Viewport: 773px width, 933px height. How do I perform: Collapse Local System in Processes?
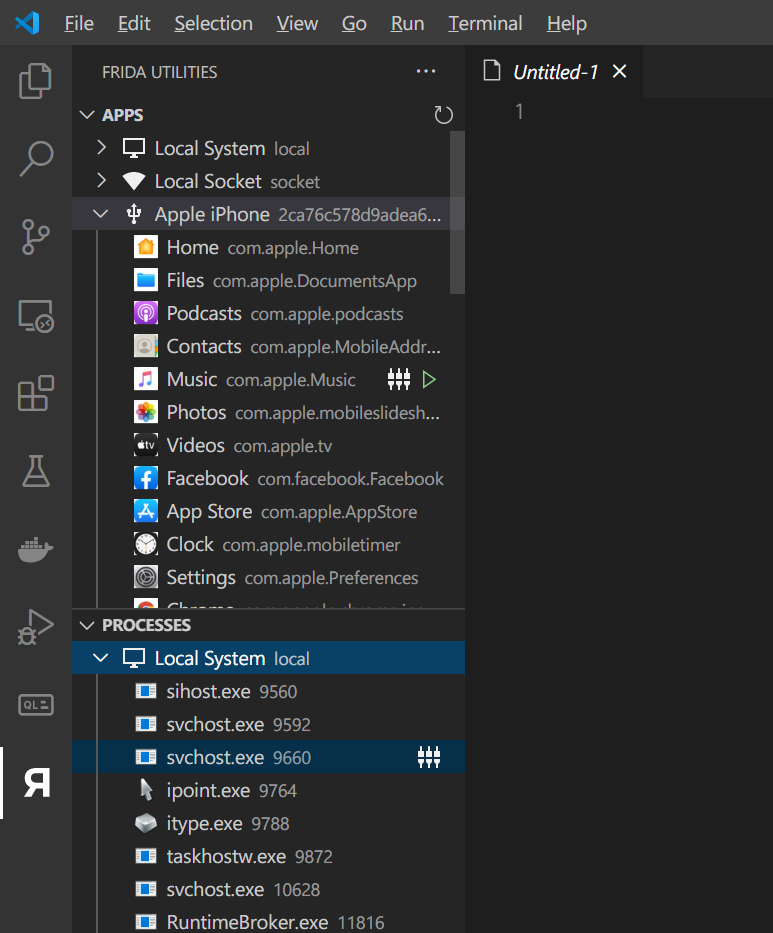coord(101,658)
